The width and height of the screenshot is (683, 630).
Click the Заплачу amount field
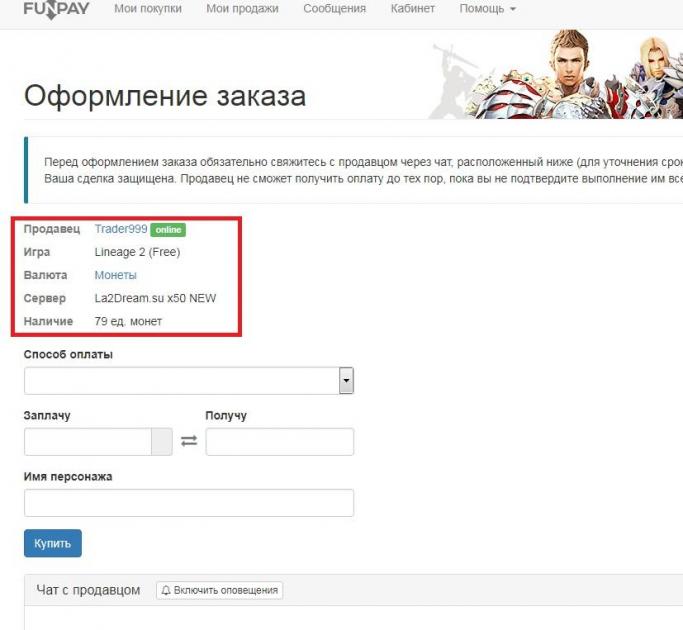point(88,441)
